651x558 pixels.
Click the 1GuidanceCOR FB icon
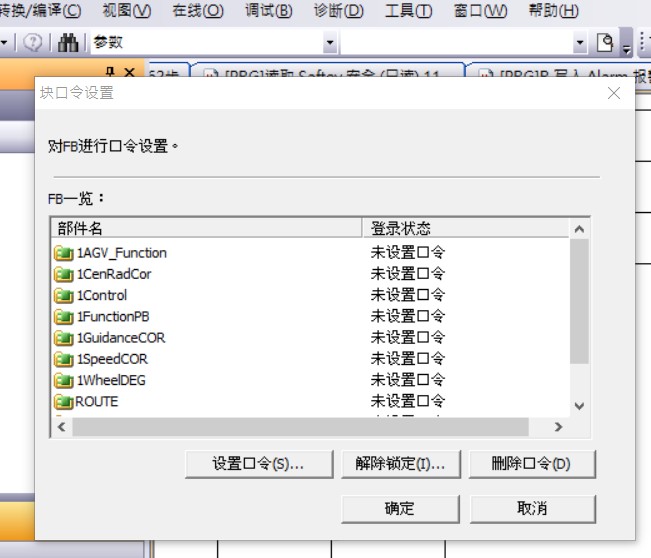click(64, 338)
